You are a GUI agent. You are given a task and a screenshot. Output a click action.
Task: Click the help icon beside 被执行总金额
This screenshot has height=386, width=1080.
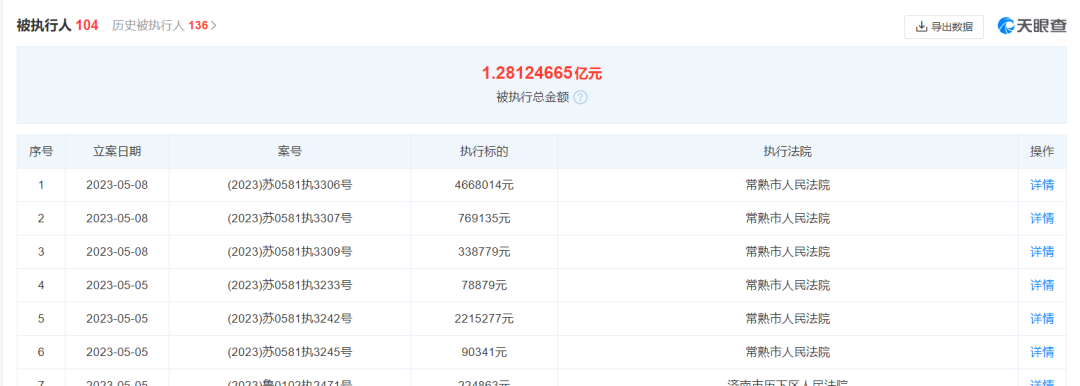tap(580, 97)
